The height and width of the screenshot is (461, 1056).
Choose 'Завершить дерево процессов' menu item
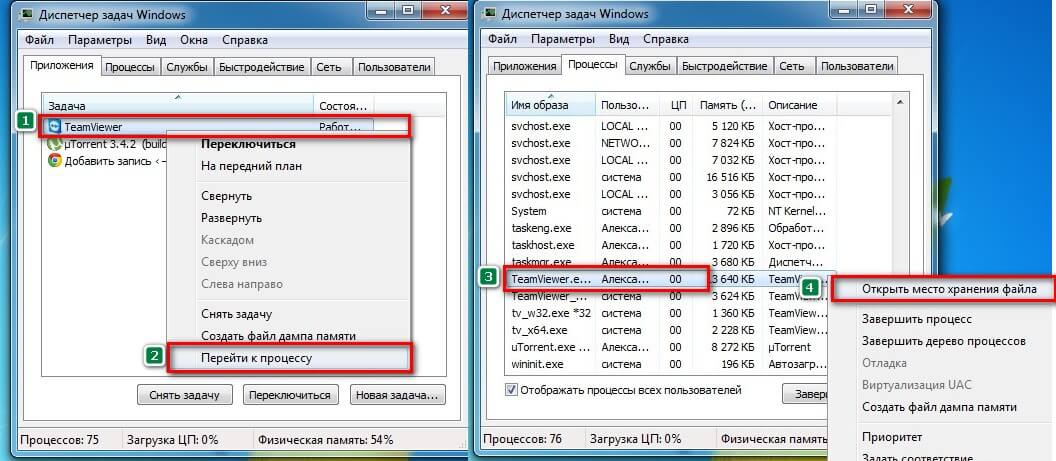coord(944,341)
